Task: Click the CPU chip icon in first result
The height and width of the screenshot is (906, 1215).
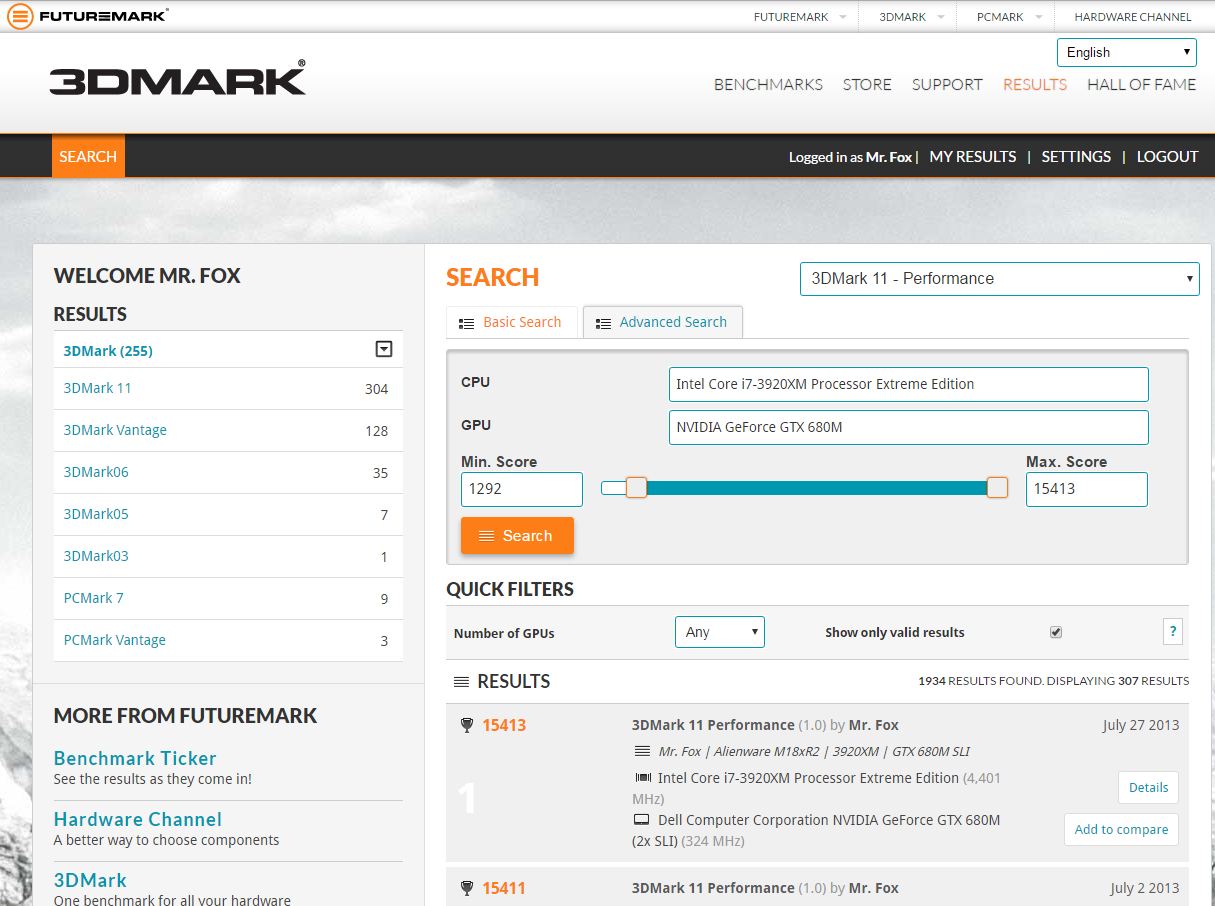Action: pyautogui.click(x=643, y=777)
